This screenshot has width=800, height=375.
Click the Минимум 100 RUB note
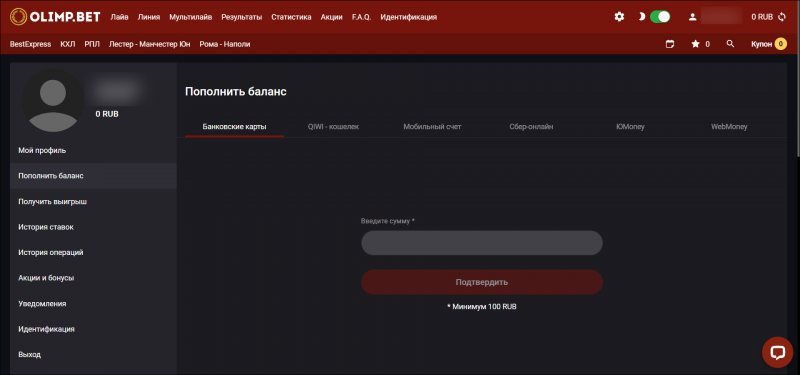pos(482,307)
